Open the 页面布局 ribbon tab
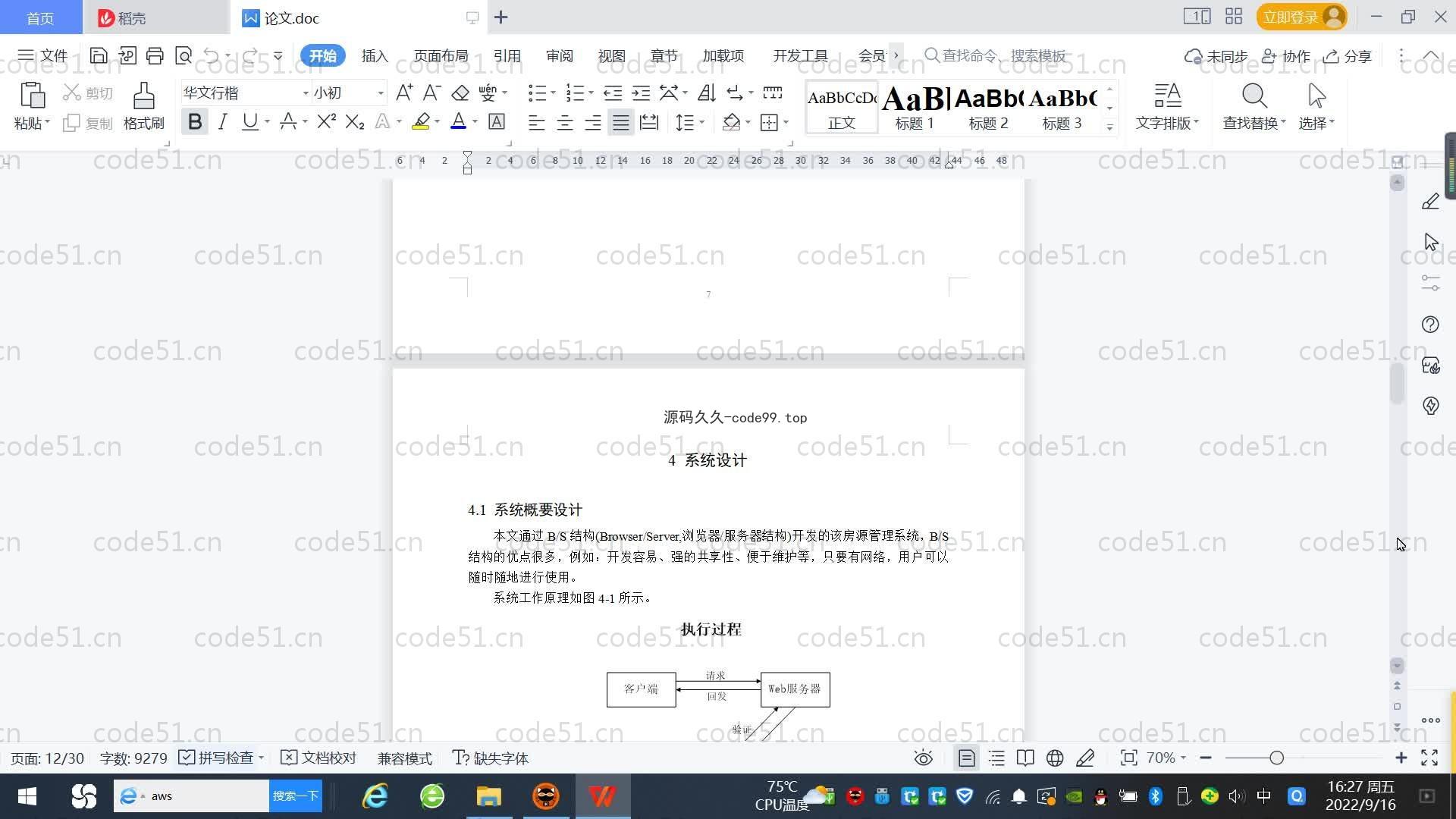Screen dimensions: 1456x819 pos(441,56)
